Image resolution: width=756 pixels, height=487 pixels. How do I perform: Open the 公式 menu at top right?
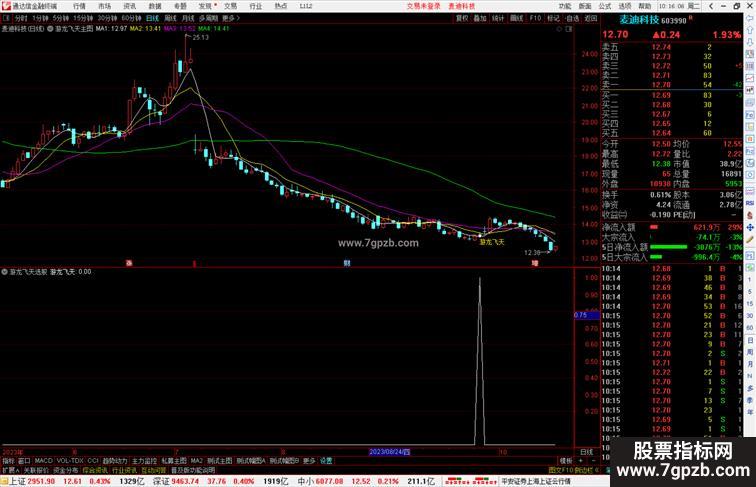[x=605, y=6]
